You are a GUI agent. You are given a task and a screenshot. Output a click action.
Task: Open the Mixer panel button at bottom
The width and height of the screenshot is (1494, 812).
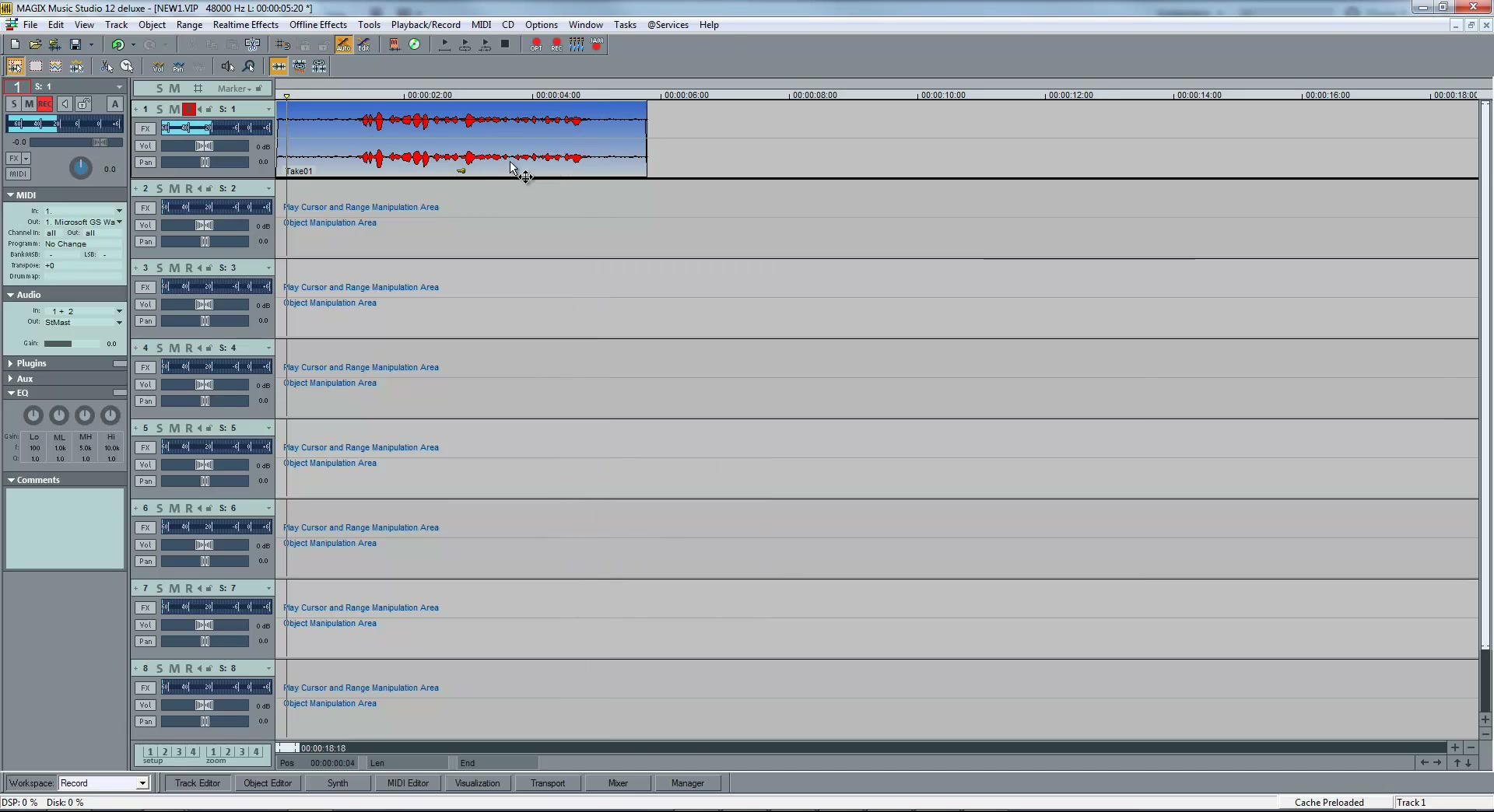click(x=618, y=783)
